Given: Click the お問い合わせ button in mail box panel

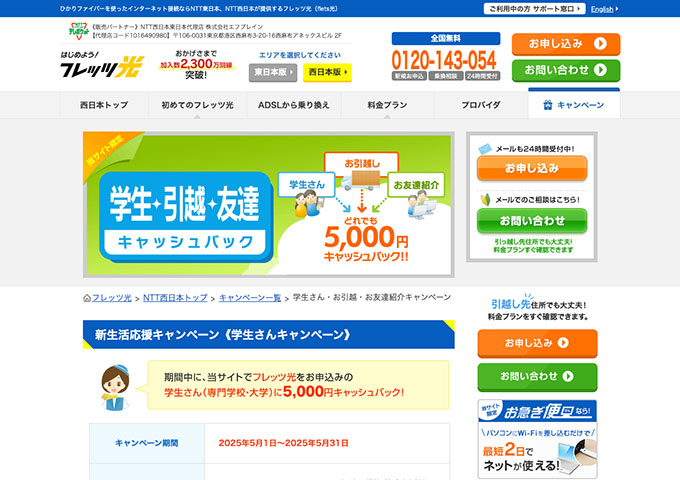Looking at the screenshot, I should (x=532, y=221).
